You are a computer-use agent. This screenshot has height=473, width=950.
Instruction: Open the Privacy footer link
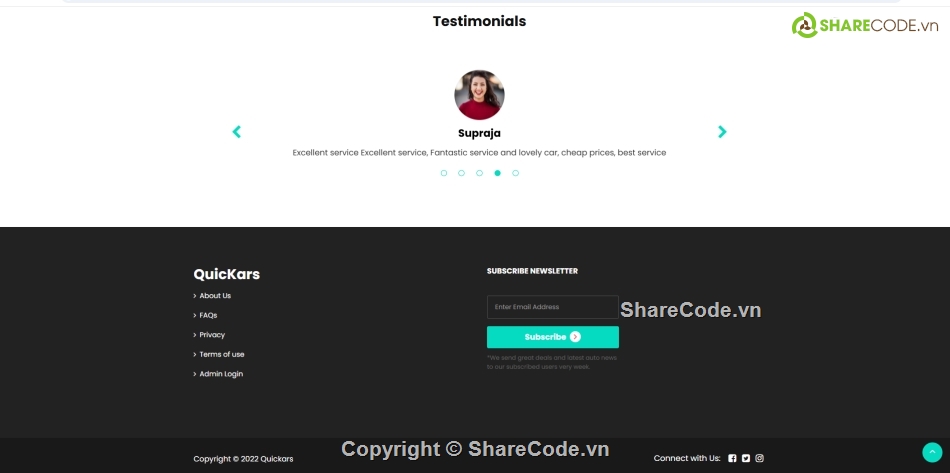click(212, 335)
